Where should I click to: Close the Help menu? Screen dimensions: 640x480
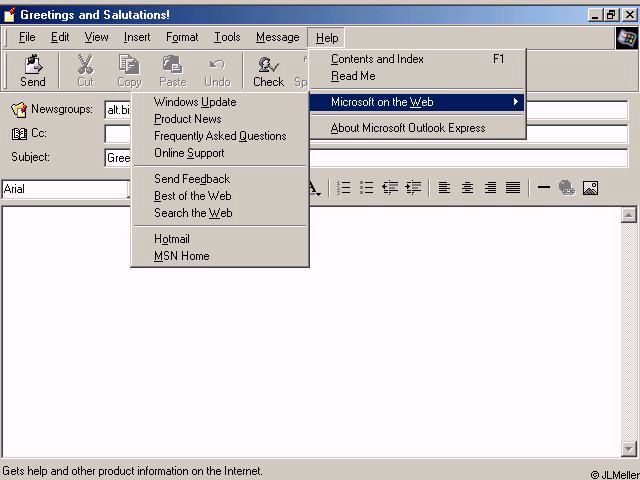(x=327, y=38)
